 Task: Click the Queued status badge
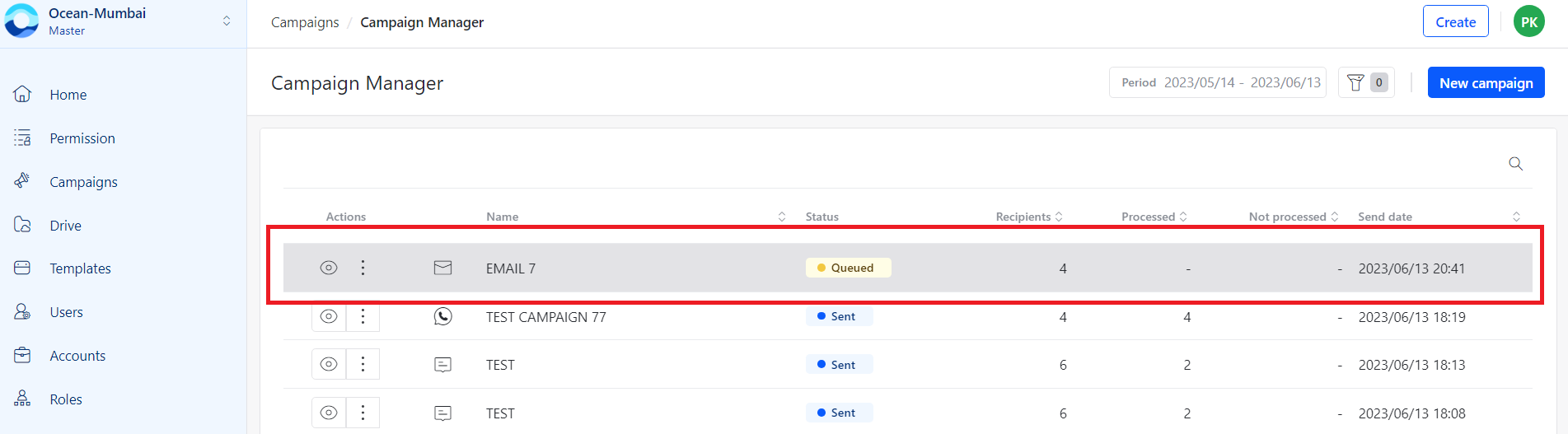point(848,268)
